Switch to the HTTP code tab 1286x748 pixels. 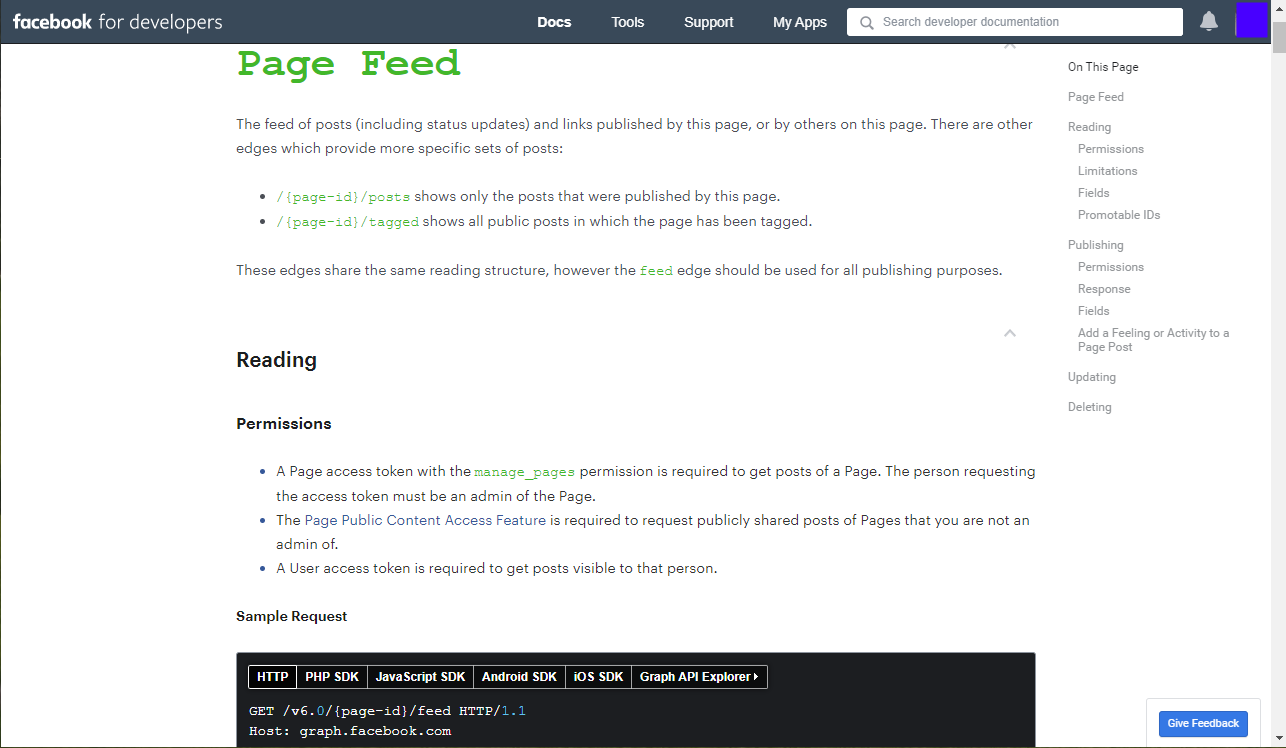[x=272, y=677]
